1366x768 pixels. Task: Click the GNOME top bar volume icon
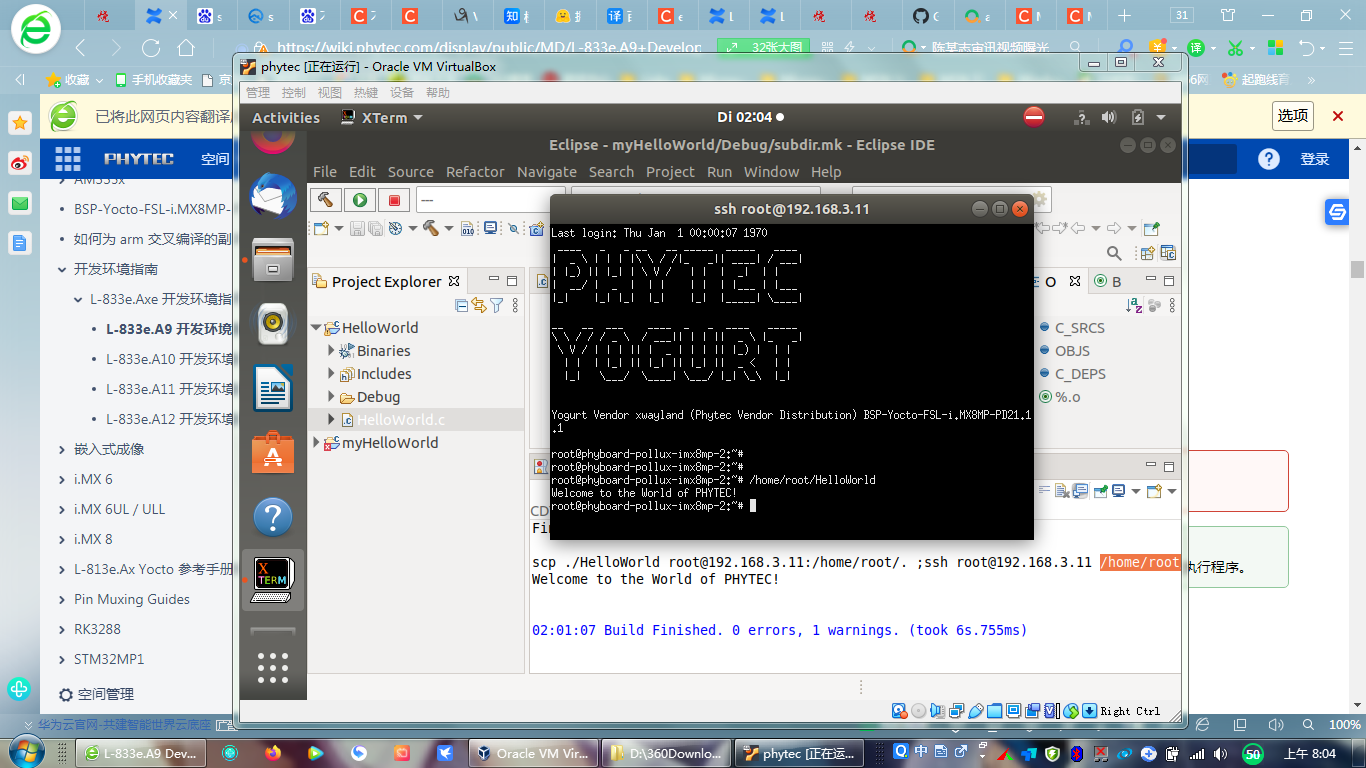tap(1108, 117)
